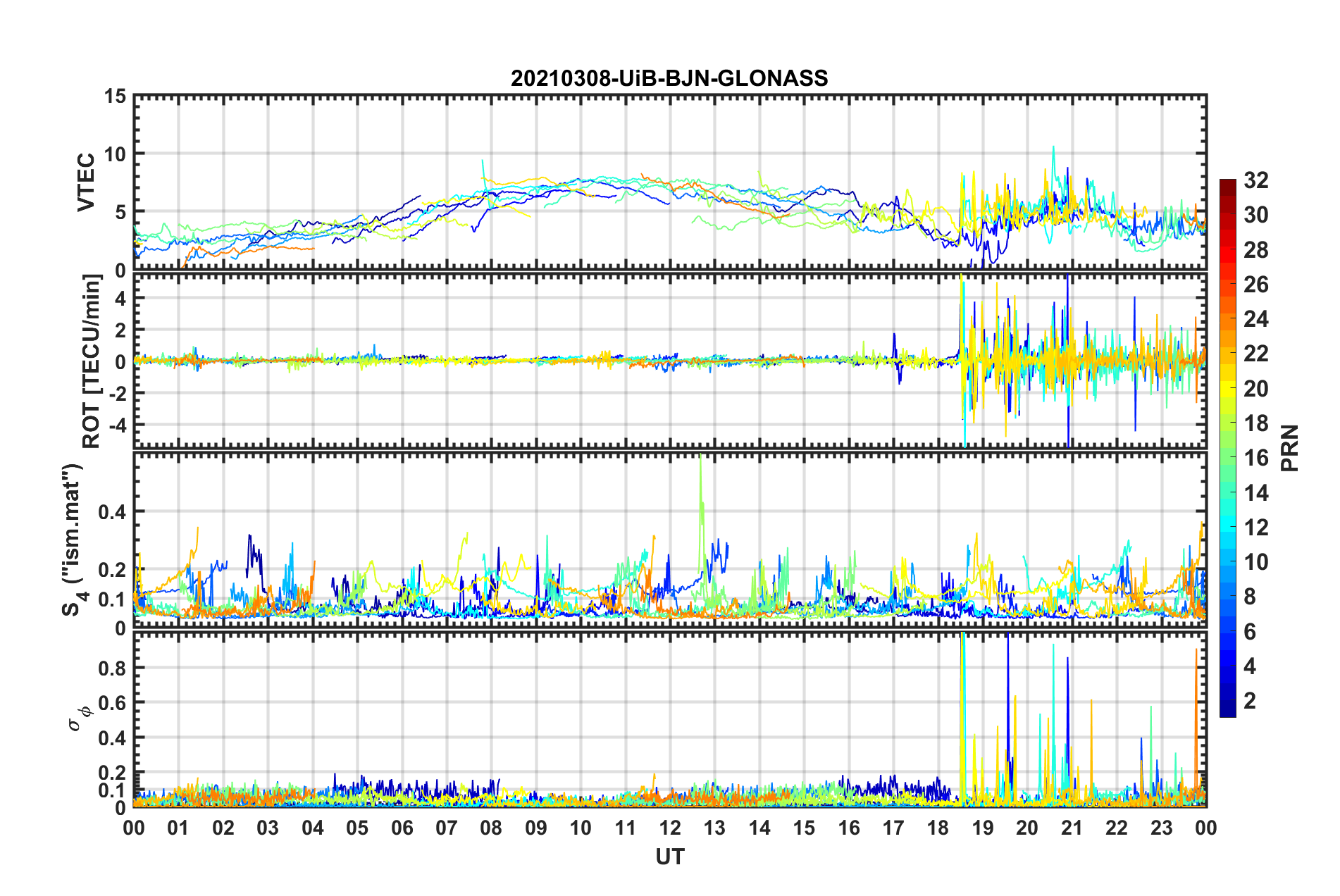Select ROT axis tick label -2
The image size is (1340, 896).
click(118, 393)
